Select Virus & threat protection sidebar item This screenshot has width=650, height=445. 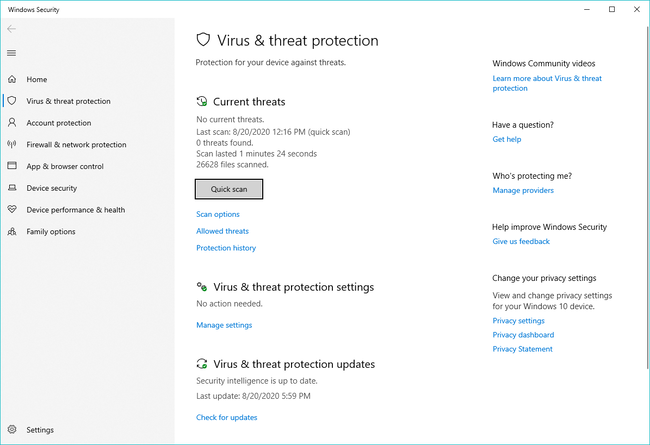[x=68, y=101]
